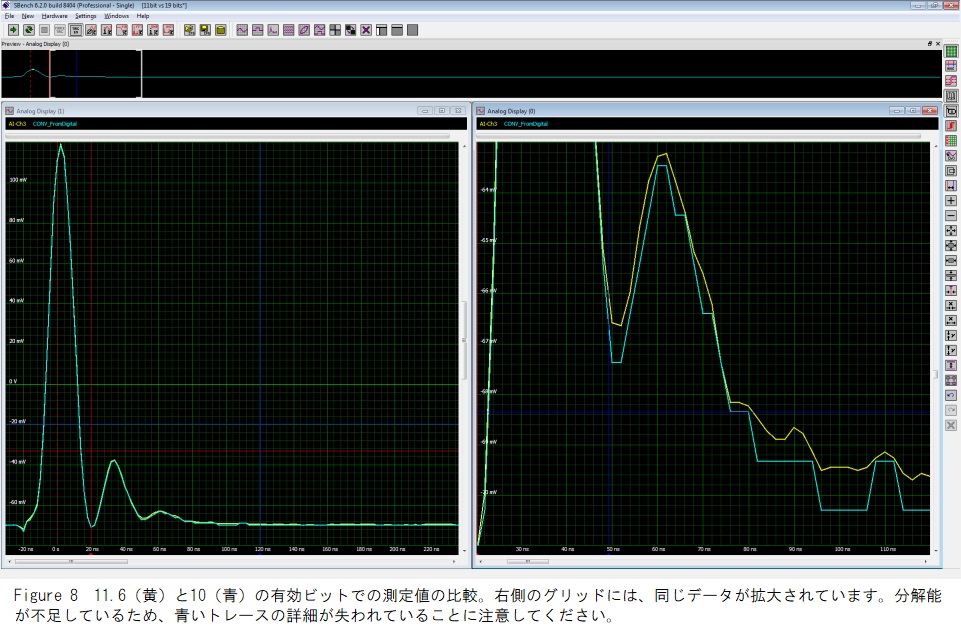Click the green arrow start acquisition icon

(13, 30)
